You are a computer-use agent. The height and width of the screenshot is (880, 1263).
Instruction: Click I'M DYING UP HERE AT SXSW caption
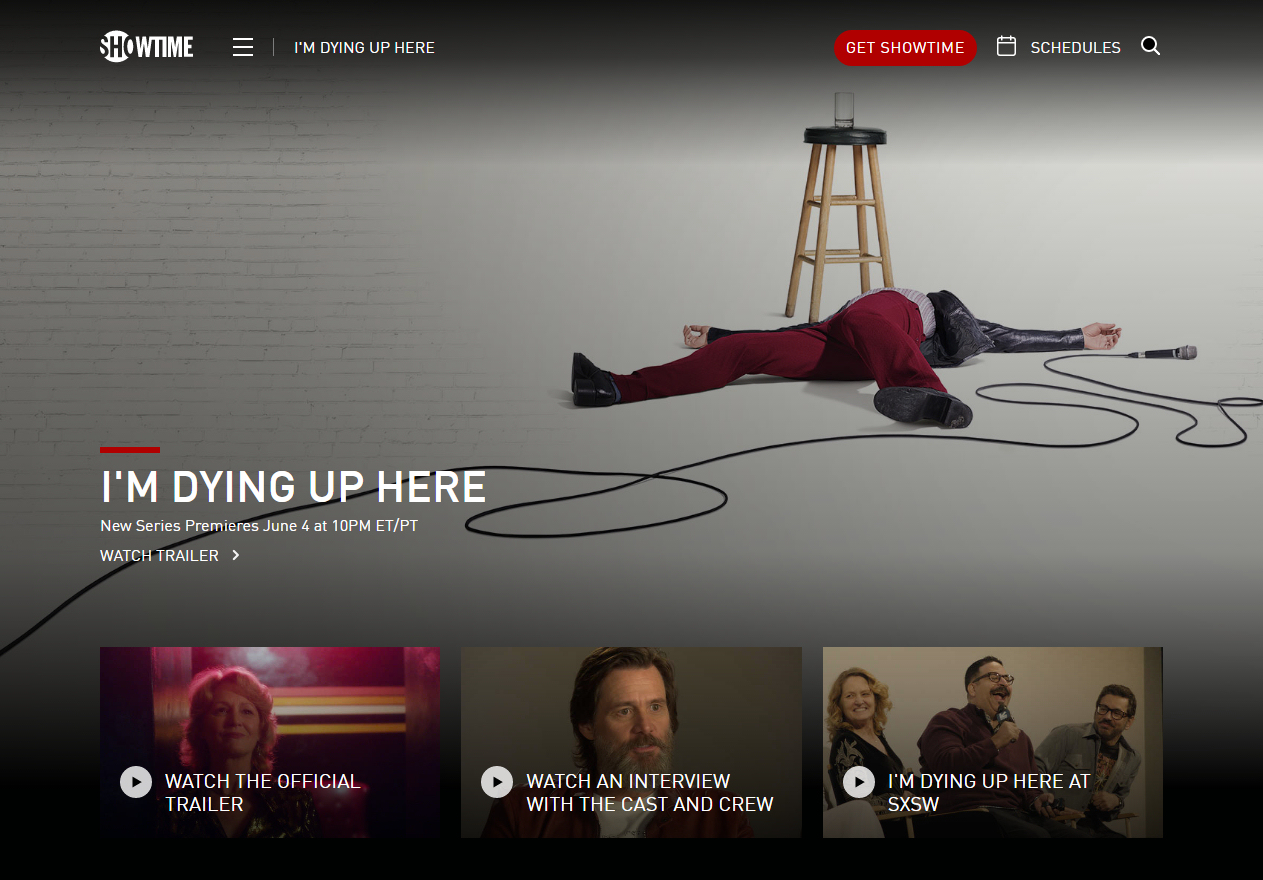coord(988,792)
